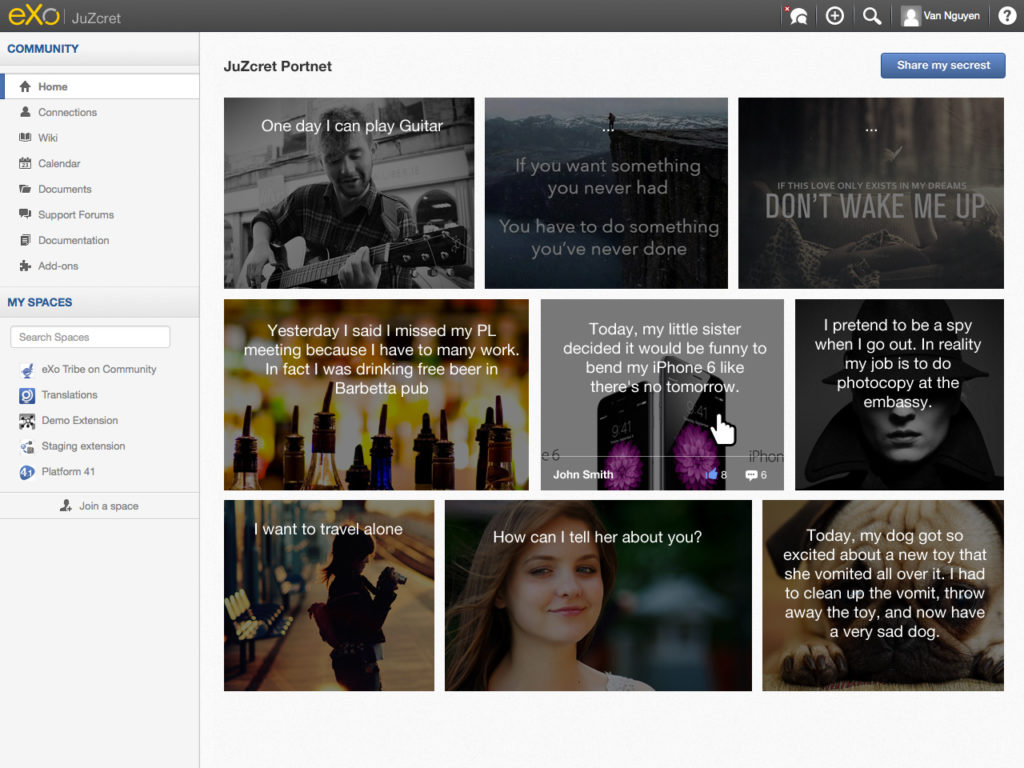Open the eXo Tribe on Community space
1024x768 pixels.
click(98, 369)
